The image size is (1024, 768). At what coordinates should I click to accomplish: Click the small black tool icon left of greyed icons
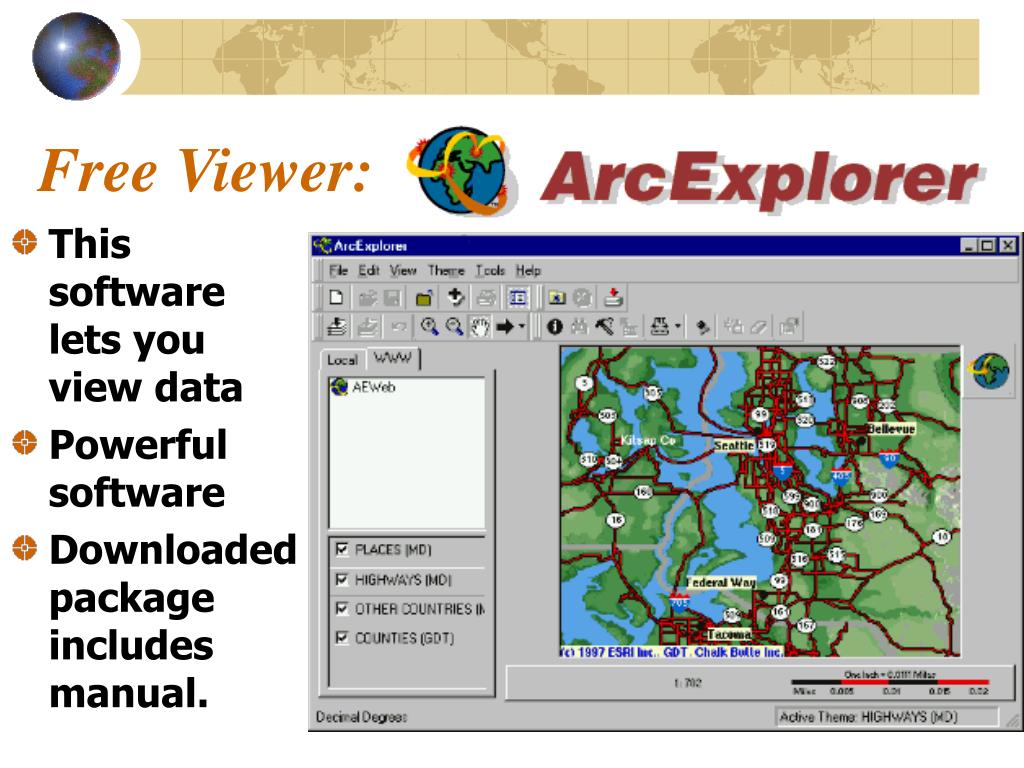(703, 326)
